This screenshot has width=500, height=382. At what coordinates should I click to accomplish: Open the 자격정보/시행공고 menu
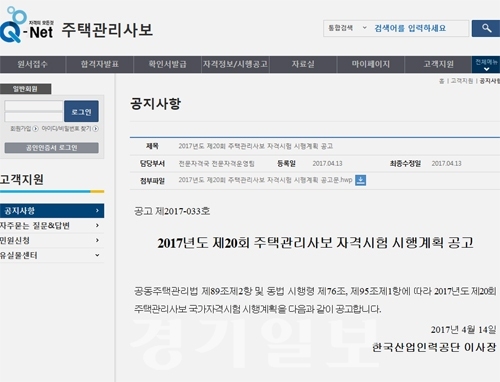pos(235,64)
